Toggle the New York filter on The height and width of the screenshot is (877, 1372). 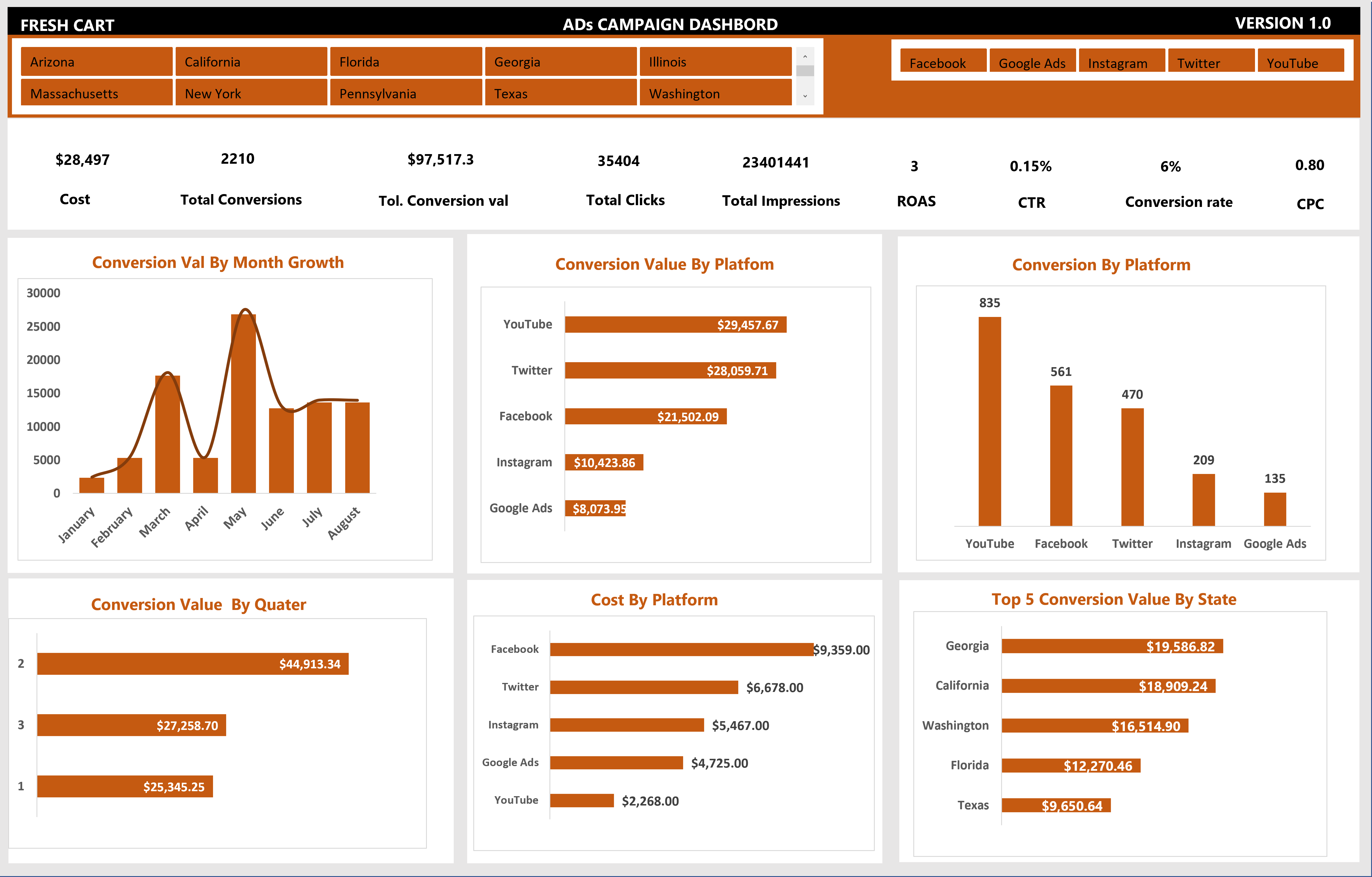tap(251, 93)
